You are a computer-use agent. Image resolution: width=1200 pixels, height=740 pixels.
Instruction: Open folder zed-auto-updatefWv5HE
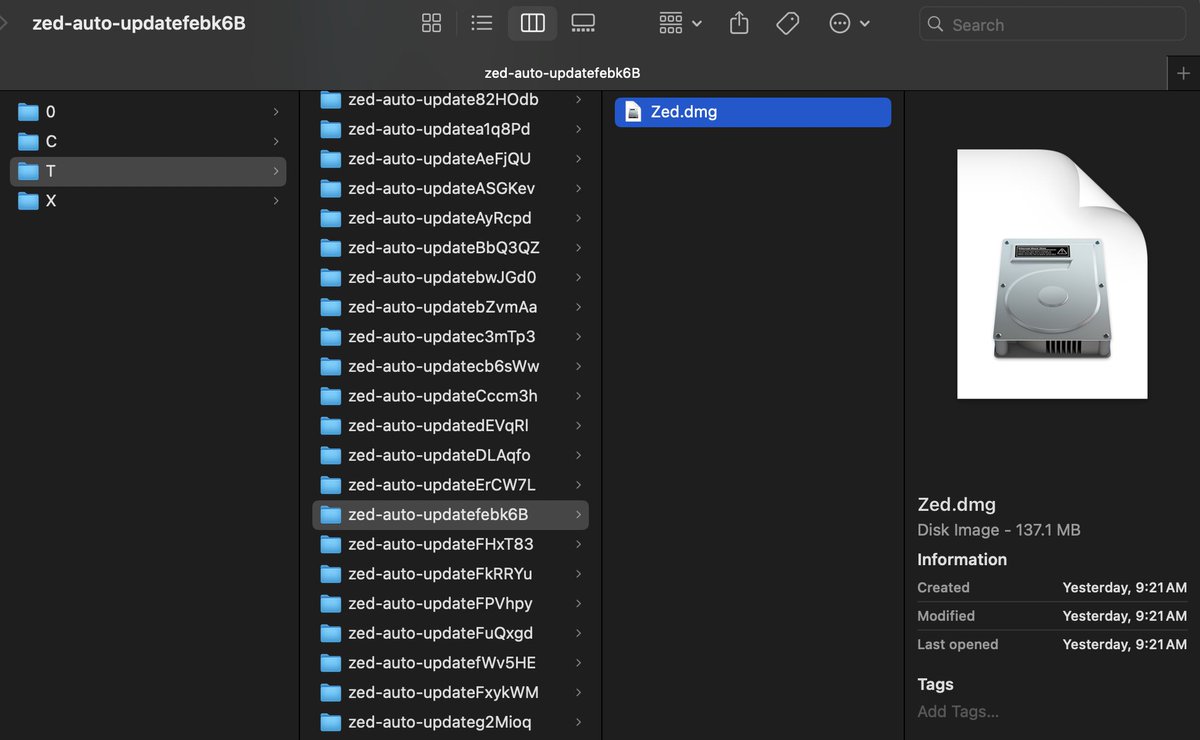coord(450,663)
